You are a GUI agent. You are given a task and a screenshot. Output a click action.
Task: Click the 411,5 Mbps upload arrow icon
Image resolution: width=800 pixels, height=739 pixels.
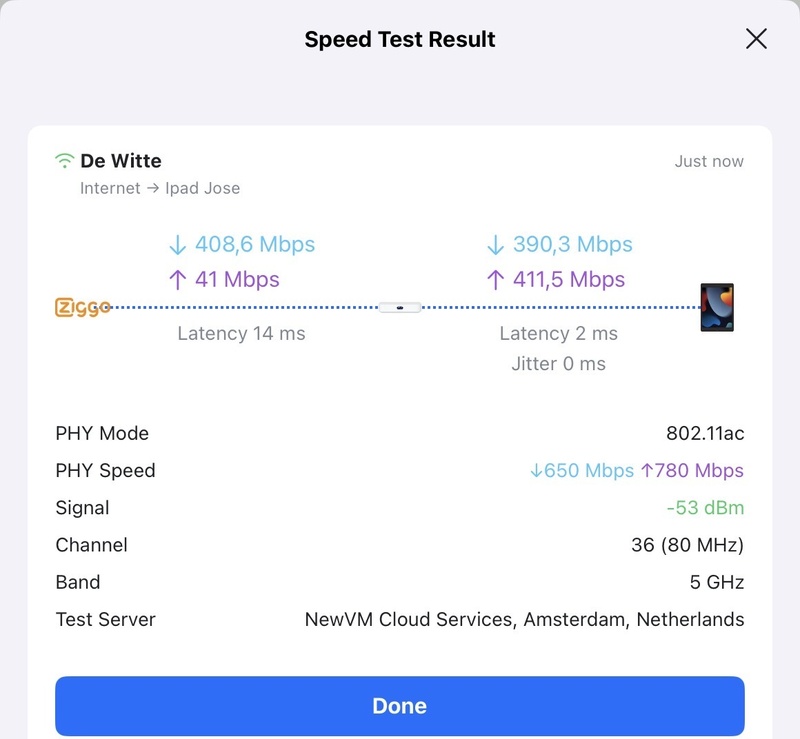pos(495,280)
